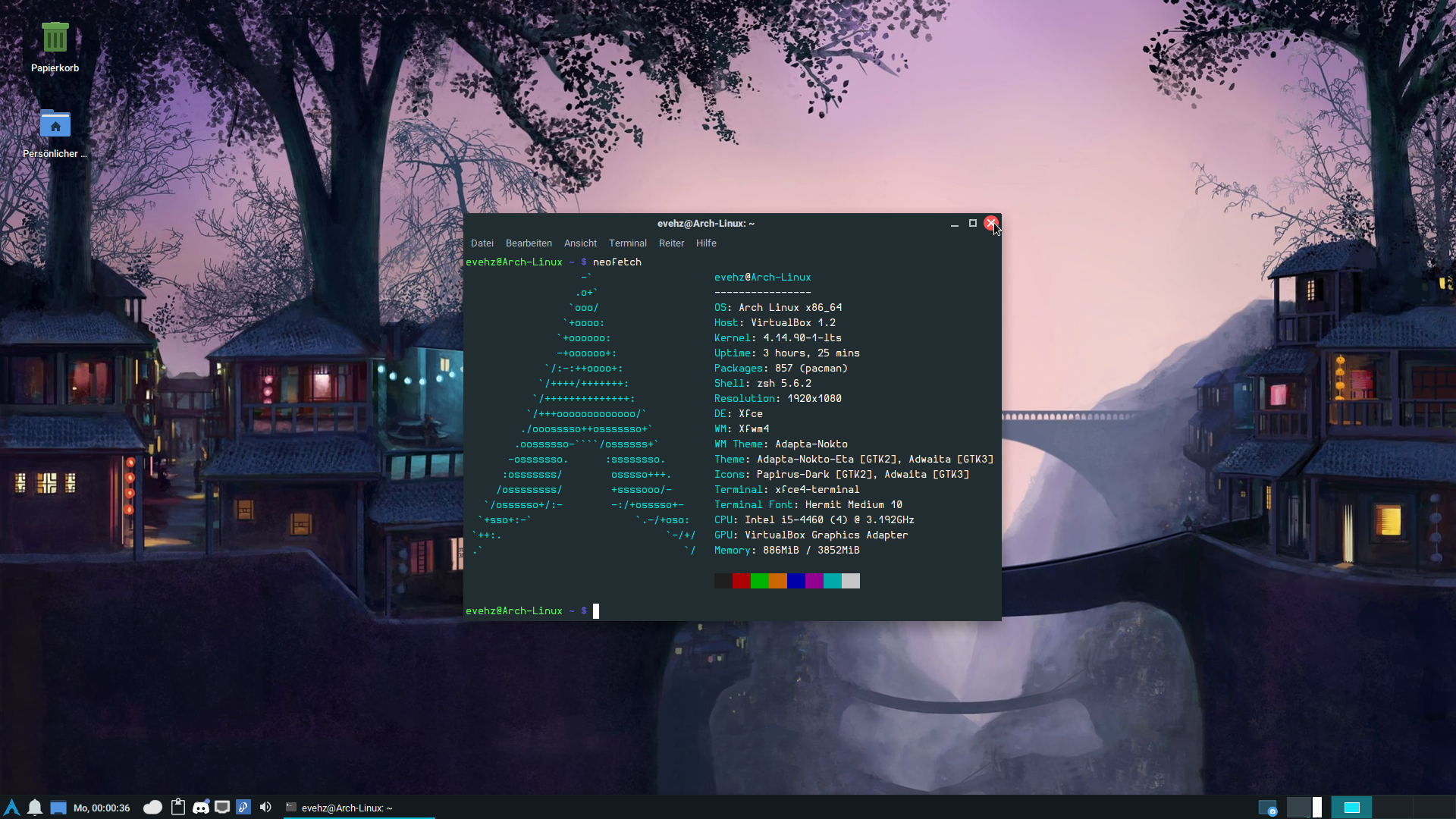Click the 'GPU: VirtualBox Graphics Adapter' line
The image size is (1456, 819).
(811, 535)
